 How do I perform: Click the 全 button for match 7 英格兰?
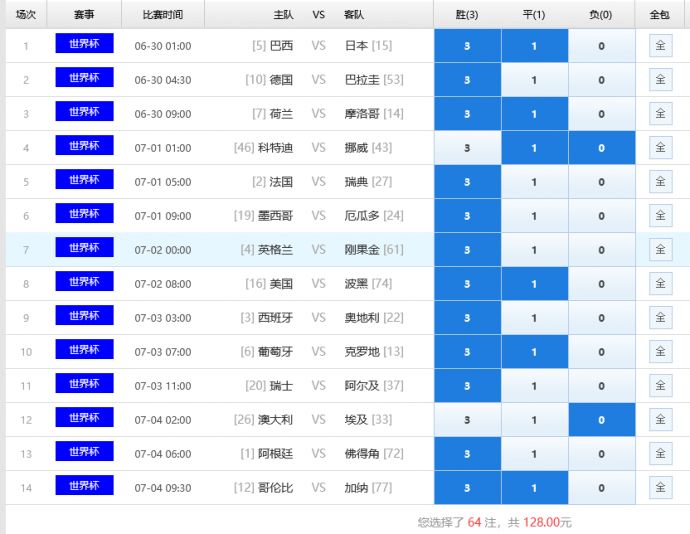[661, 250]
